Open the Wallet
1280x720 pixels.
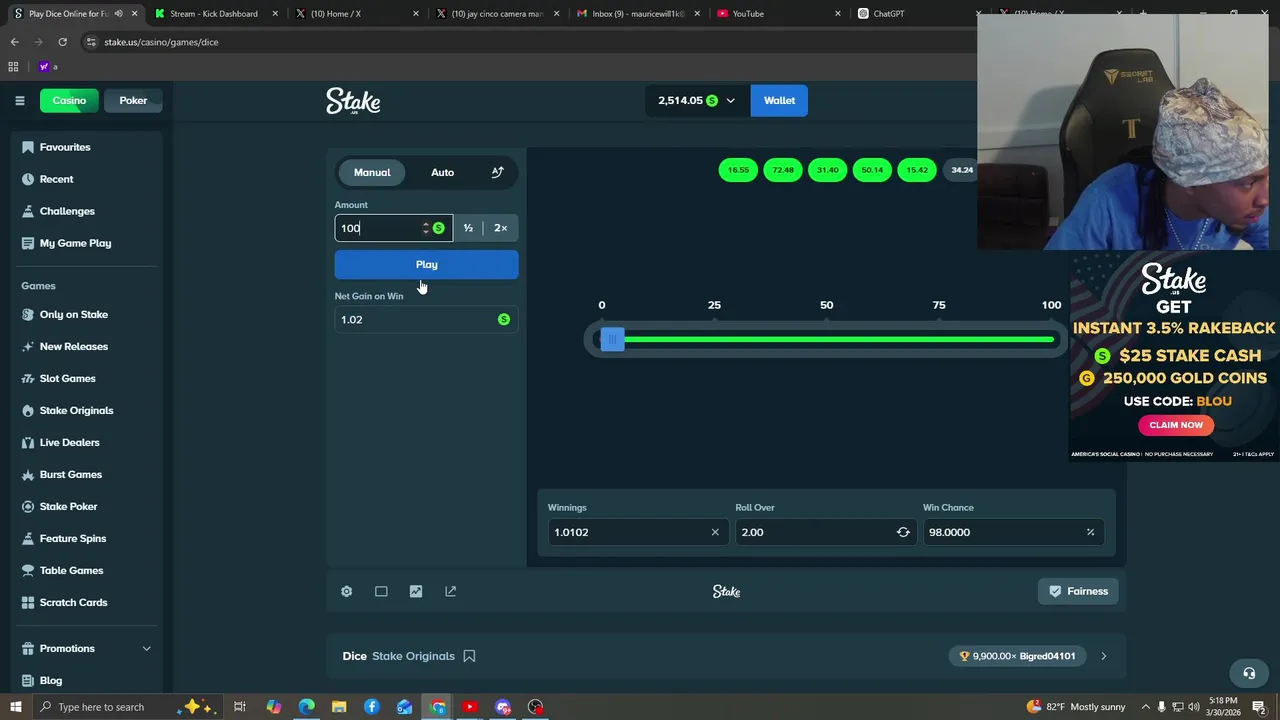pyautogui.click(x=779, y=100)
